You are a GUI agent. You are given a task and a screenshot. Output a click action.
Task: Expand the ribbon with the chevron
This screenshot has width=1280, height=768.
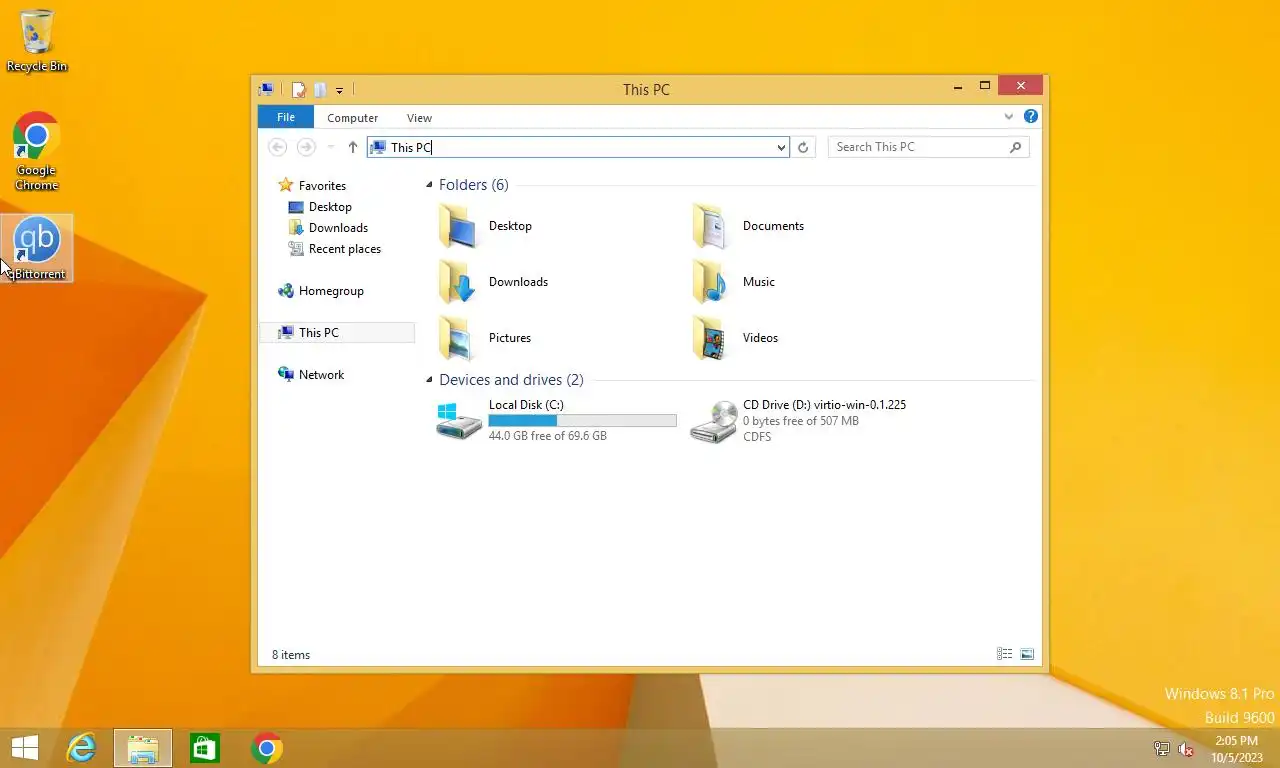pos(1008,117)
